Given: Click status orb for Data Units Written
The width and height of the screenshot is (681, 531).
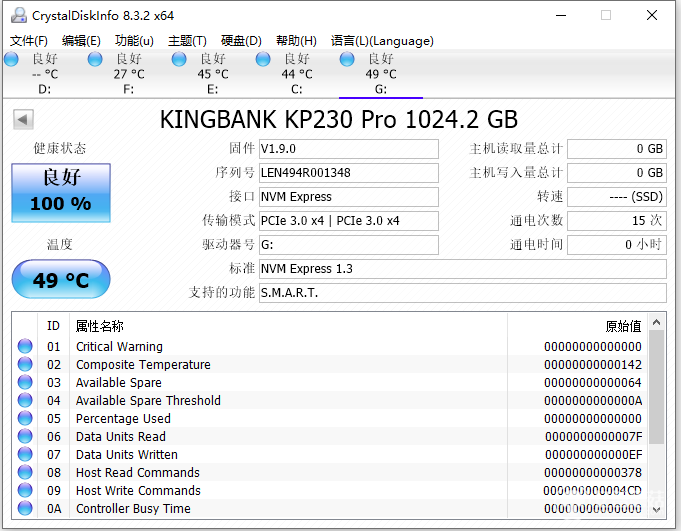Looking at the screenshot, I should click(x=25, y=454).
